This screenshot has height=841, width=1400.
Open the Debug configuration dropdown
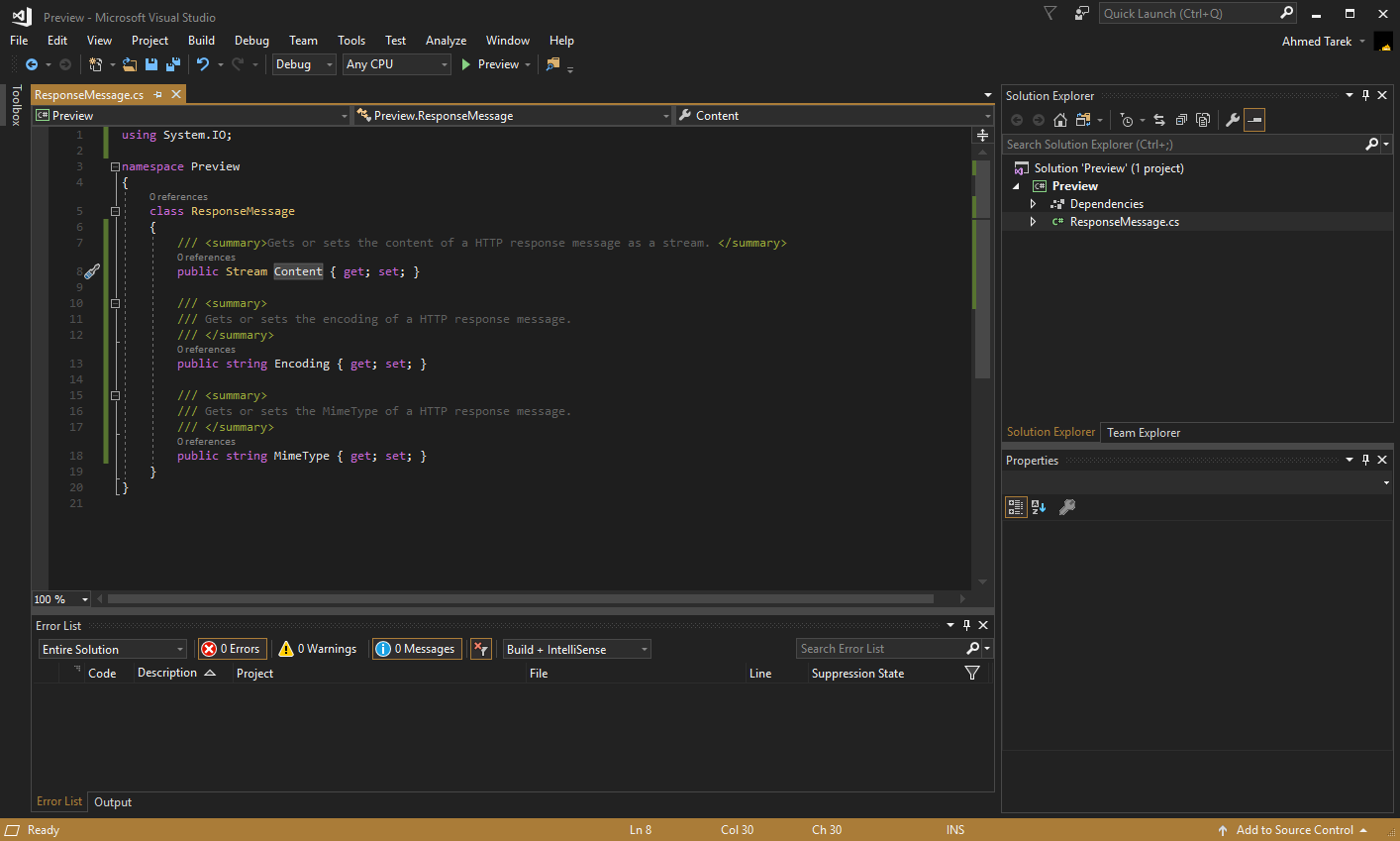[304, 64]
